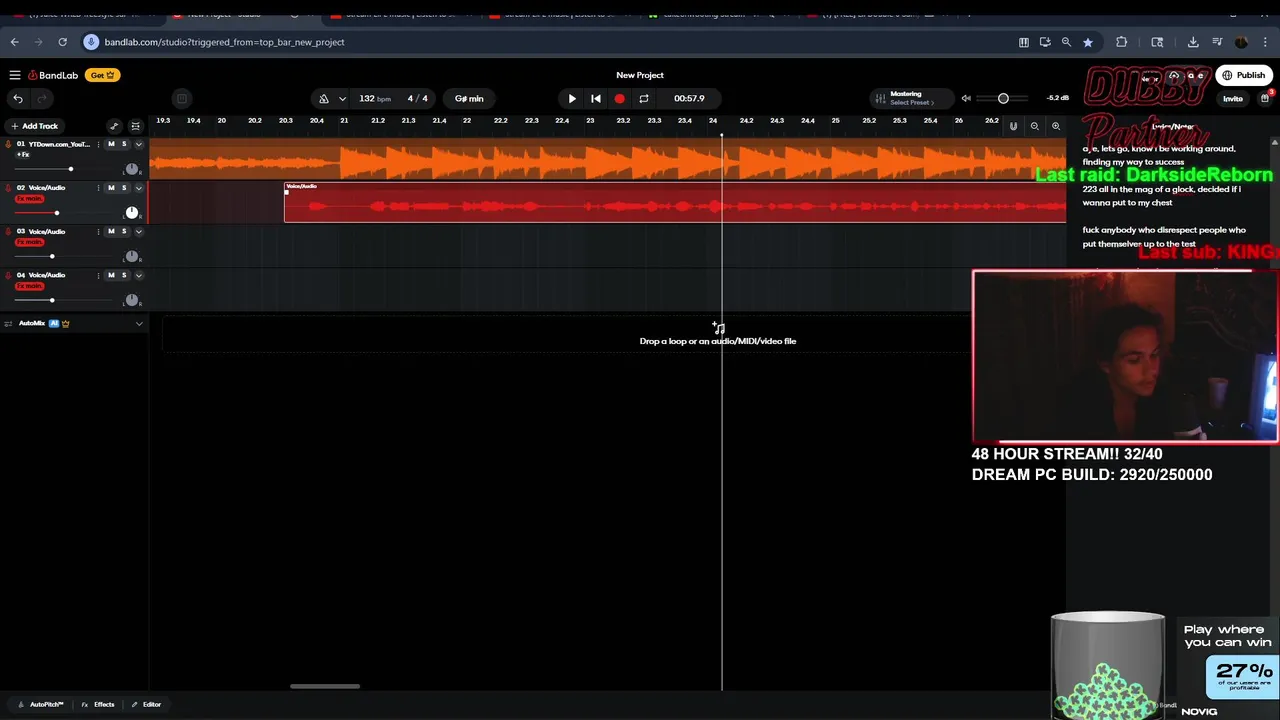Open the library icon with notification badge
Image resolution: width=1280 pixels, height=720 pixels.
(x=1265, y=98)
